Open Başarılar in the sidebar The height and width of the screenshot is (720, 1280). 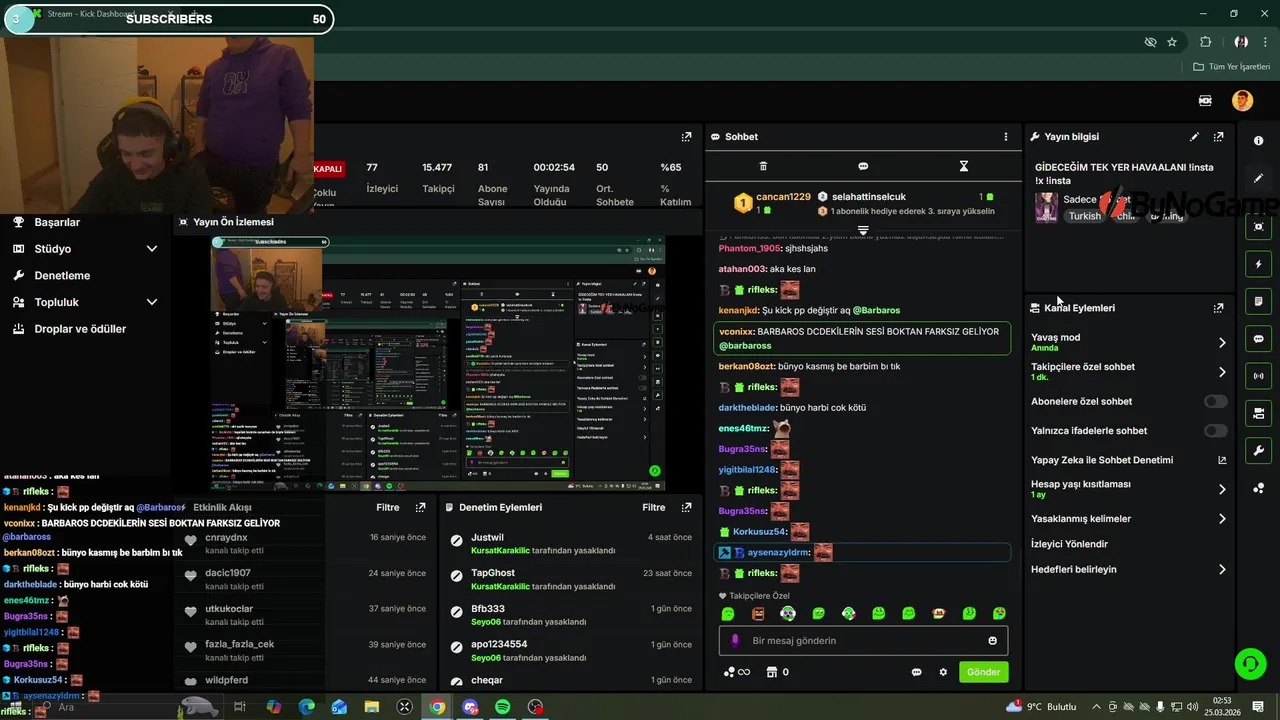pyautogui.click(x=57, y=222)
